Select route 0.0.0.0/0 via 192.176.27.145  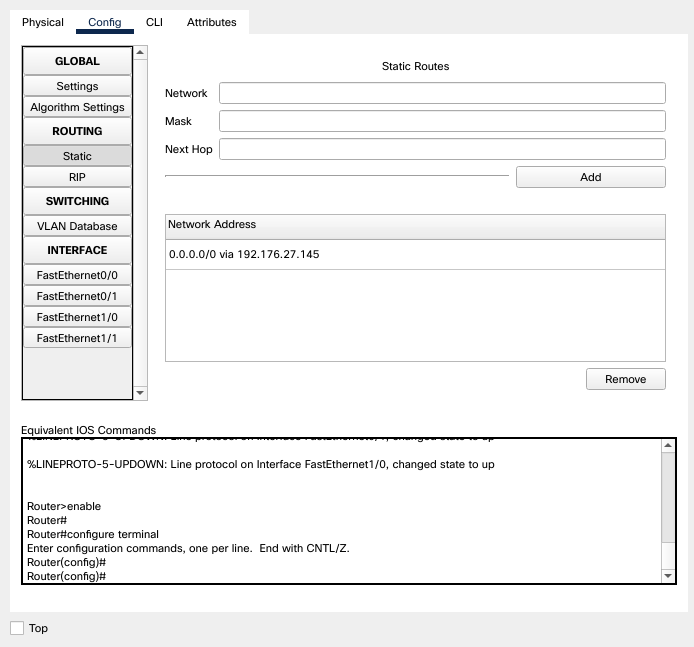(415, 254)
